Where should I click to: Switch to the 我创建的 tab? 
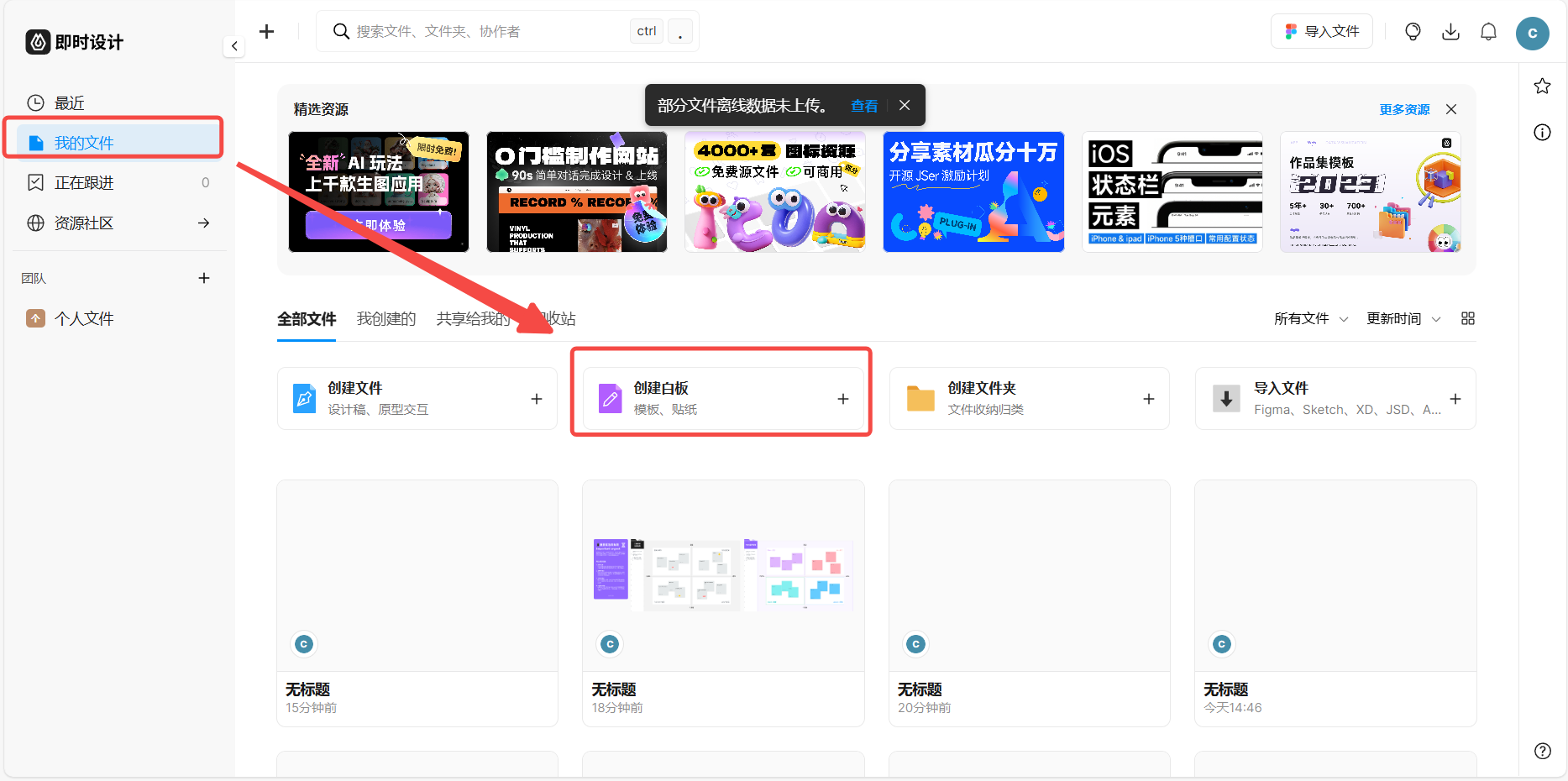(386, 318)
